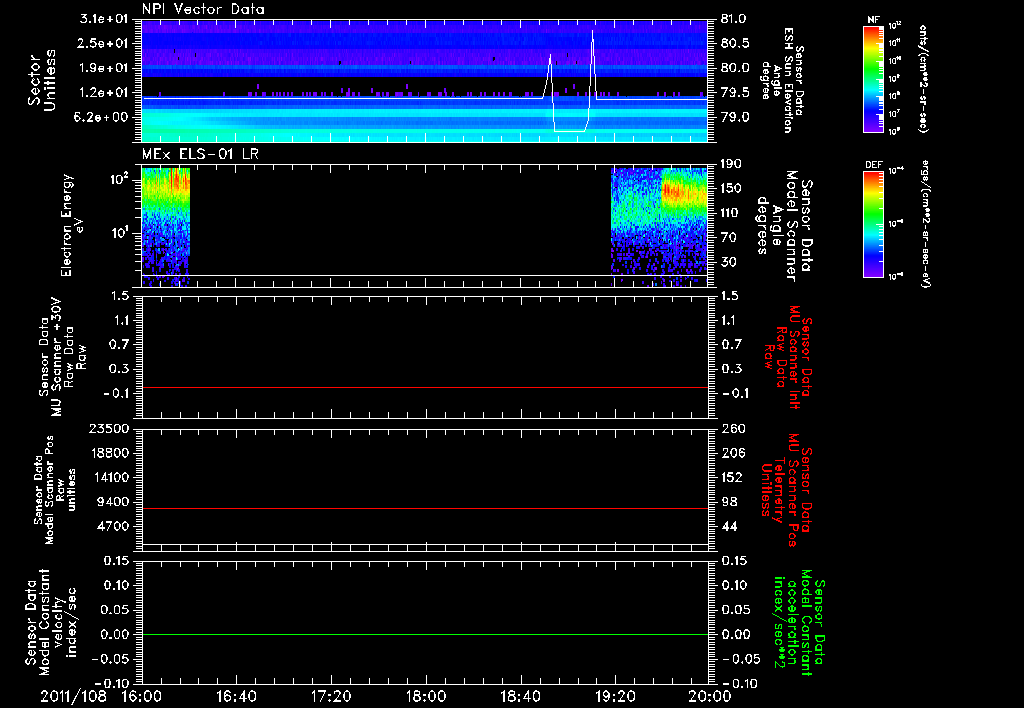The width and height of the screenshot is (1024, 708).
Task: Click the 17:20 time axis label
Action: tap(330, 695)
